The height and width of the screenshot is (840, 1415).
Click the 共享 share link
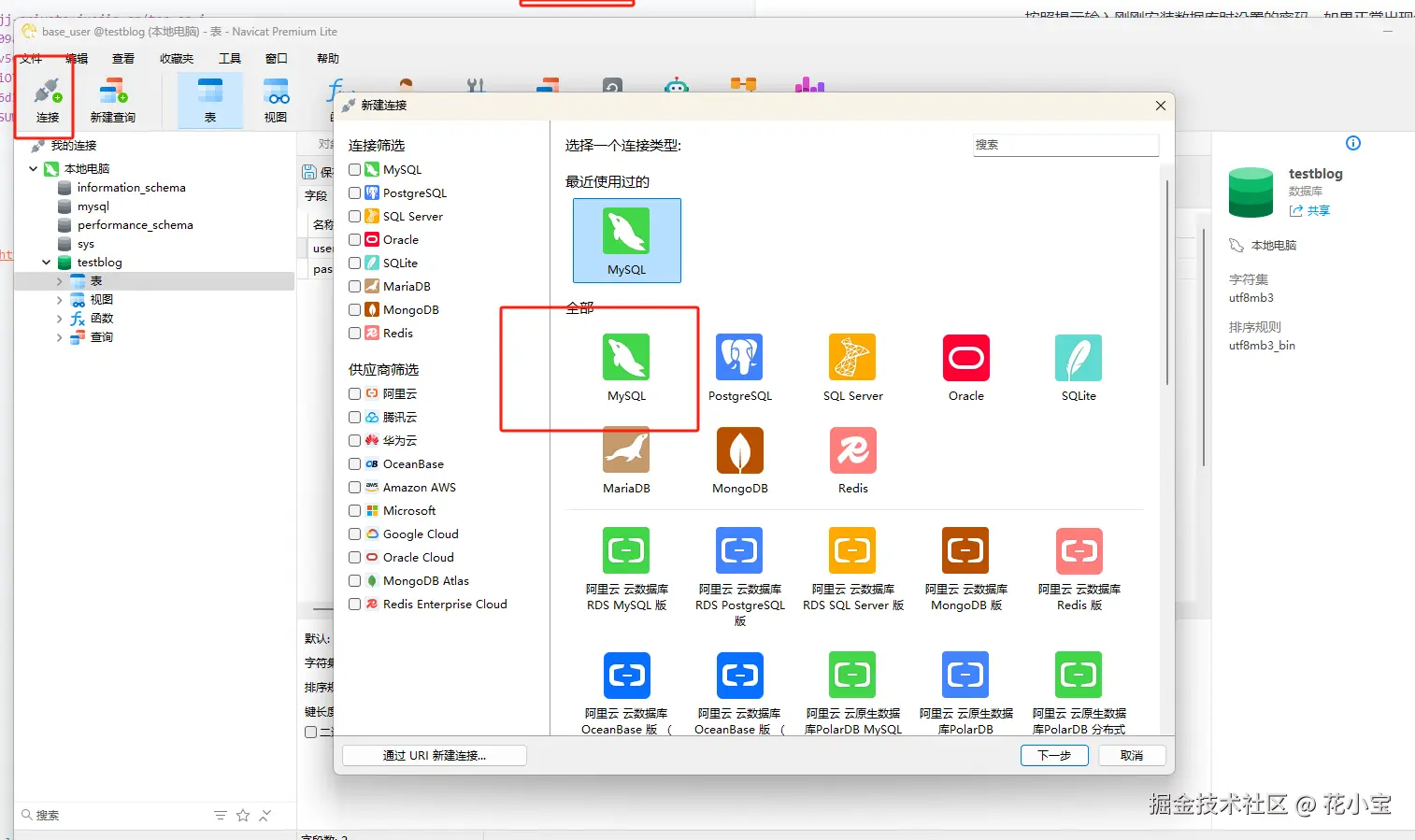click(x=1310, y=211)
